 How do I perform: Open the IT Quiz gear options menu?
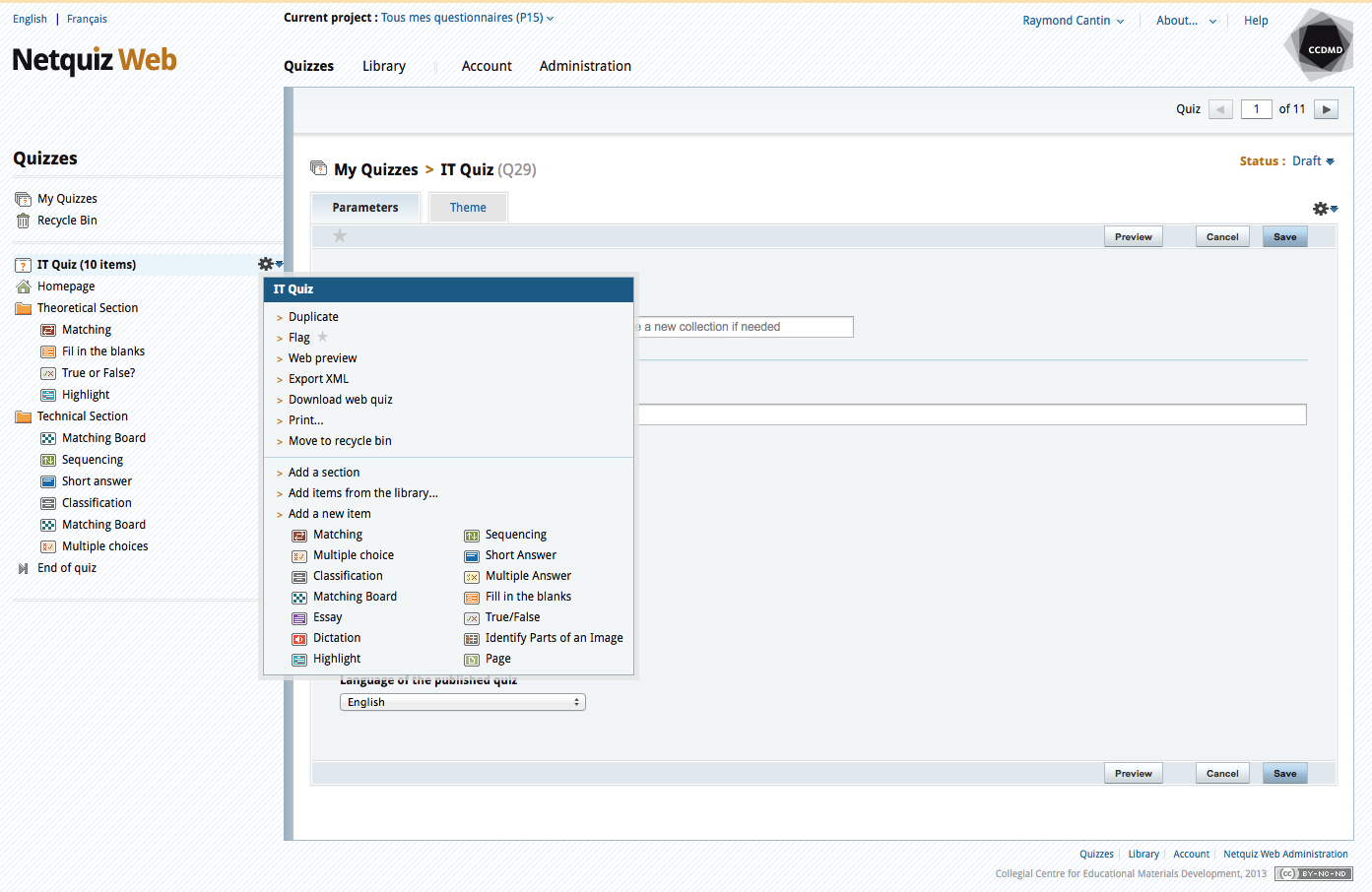pyautogui.click(x=270, y=264)
